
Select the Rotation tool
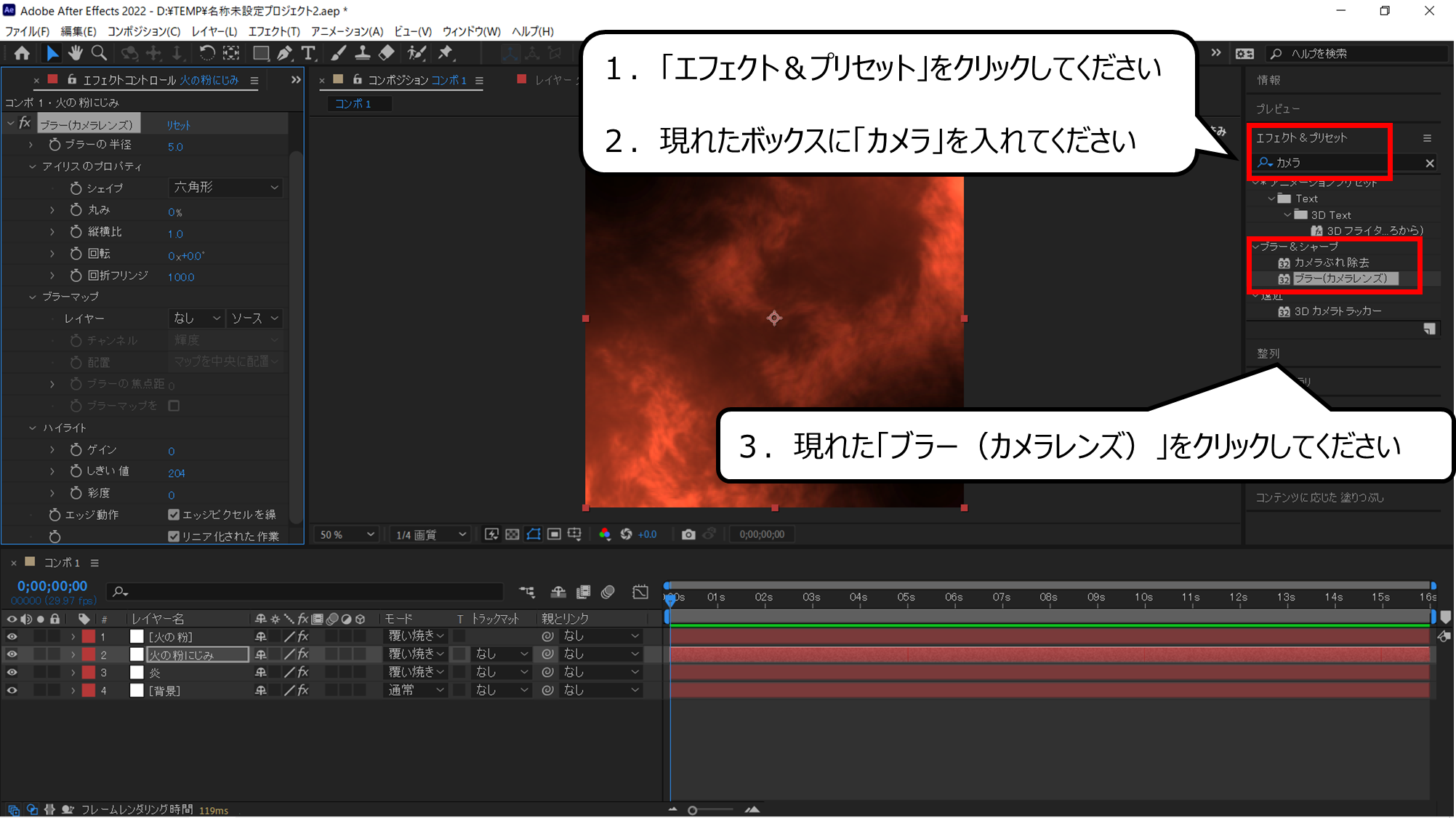pos(207,53)
